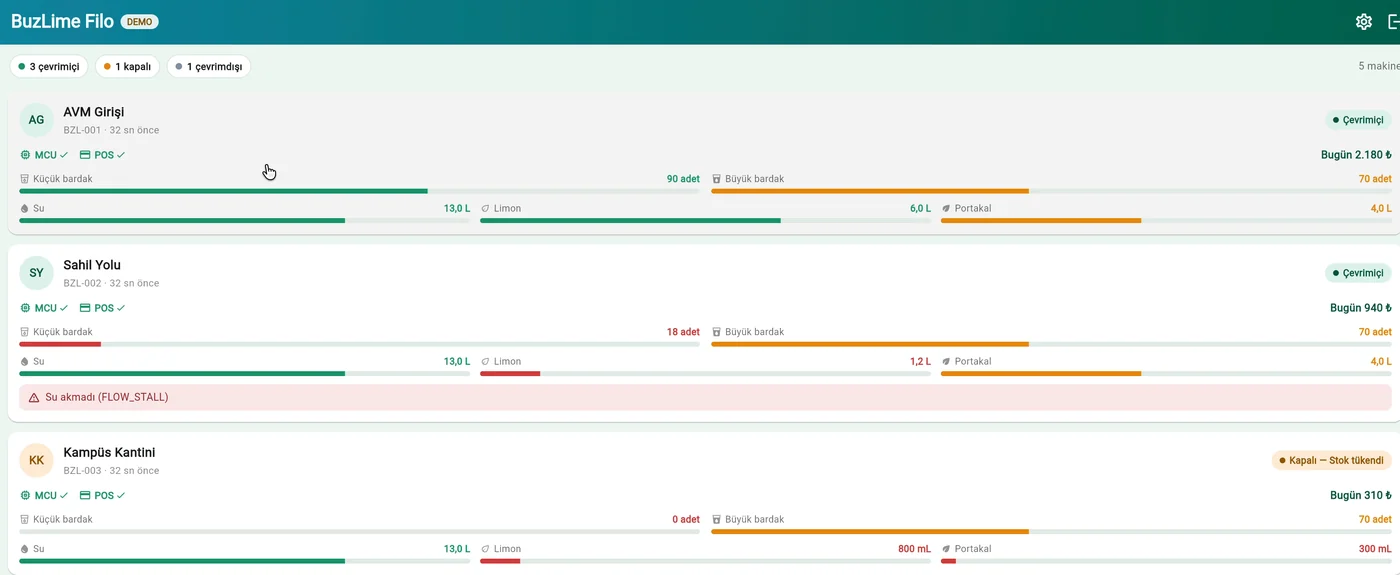The image size is (1400, 575).
Task: Click Büyük bardak cup icon on AVM Girişi
Action: pyautogui.click(x=717, y=179)
